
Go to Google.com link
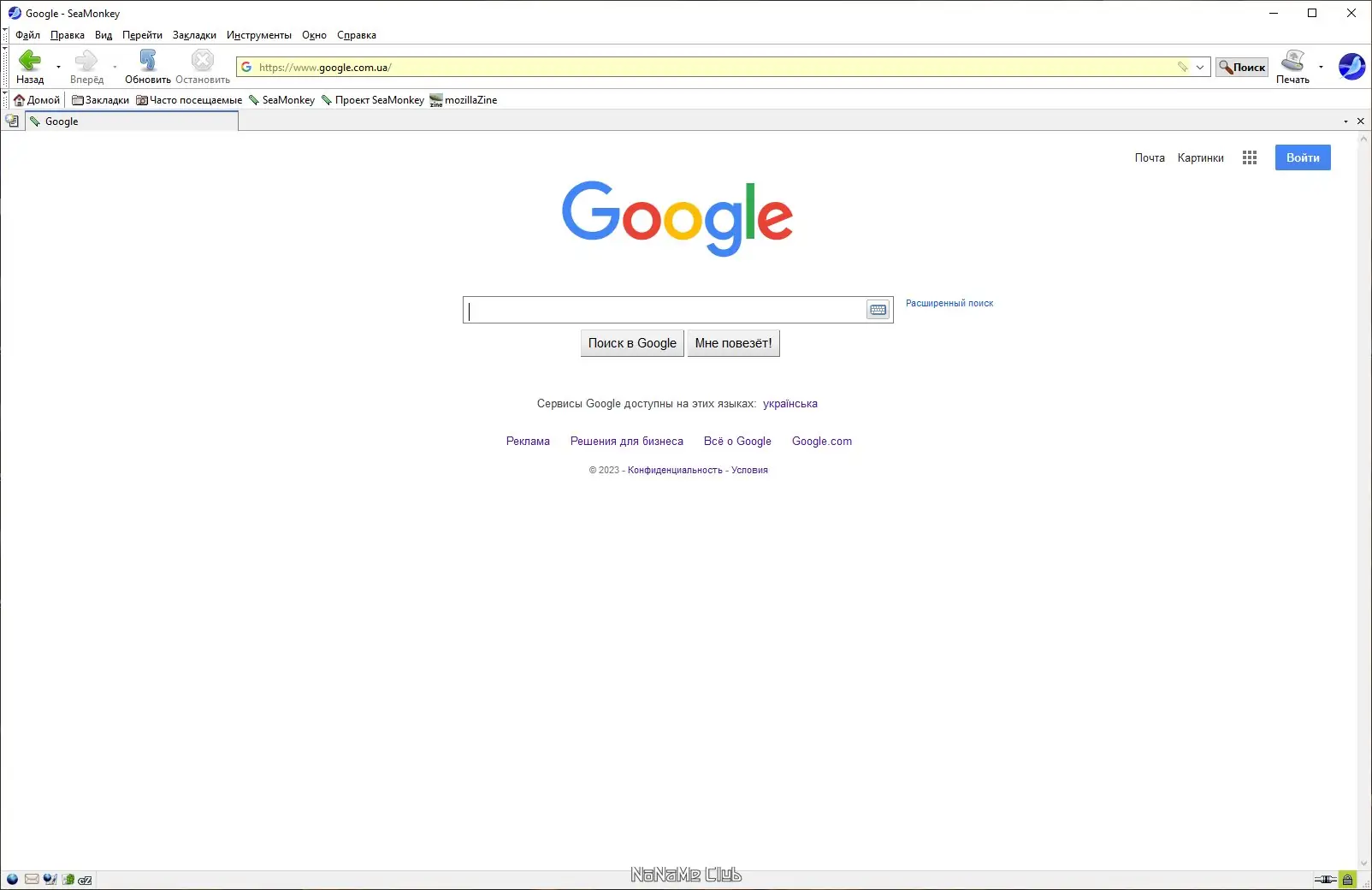coord(822,442)
